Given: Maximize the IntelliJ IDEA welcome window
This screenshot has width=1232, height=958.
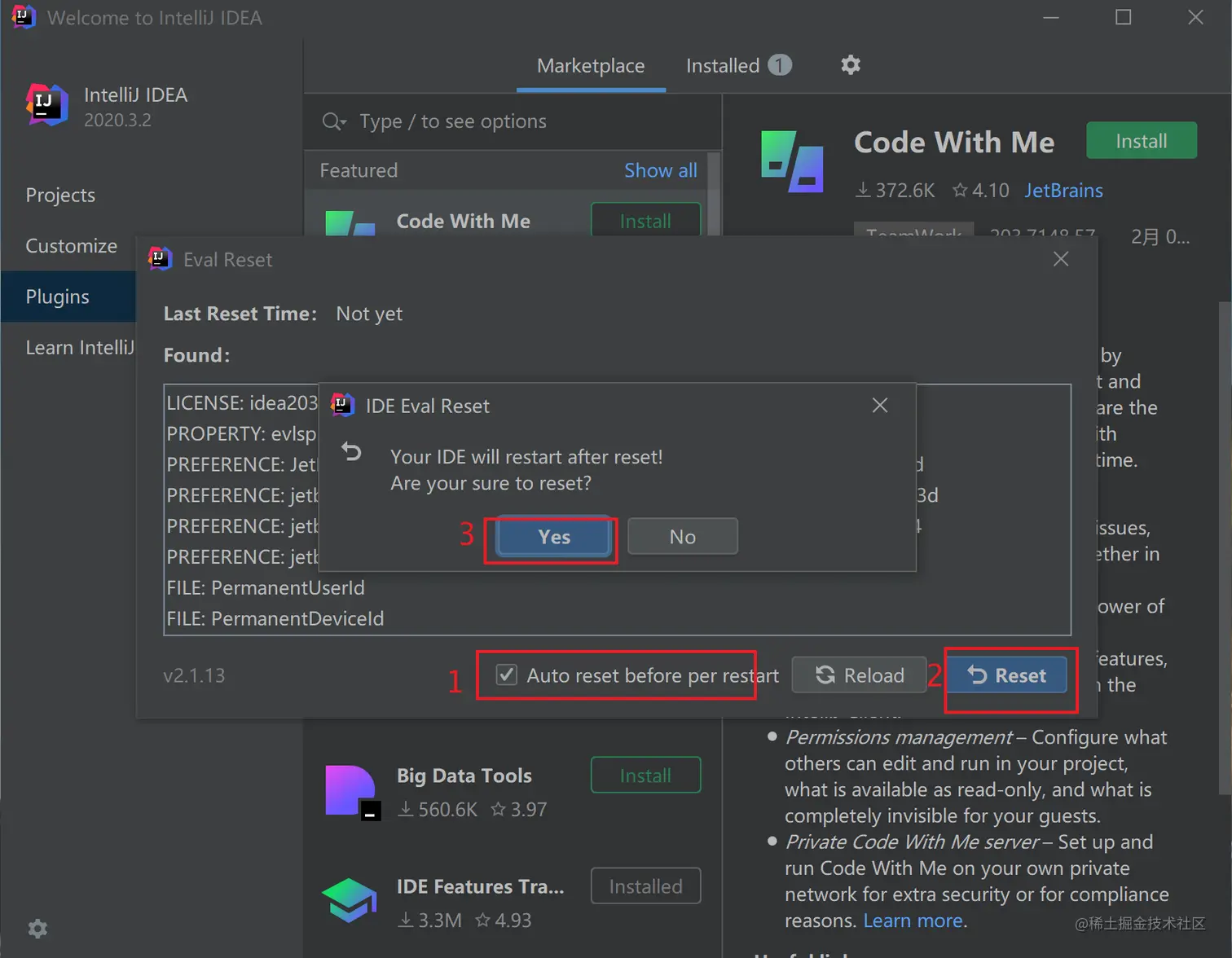Looking at the screenshot, I should pyautogui.click(x=1123, y=17).
